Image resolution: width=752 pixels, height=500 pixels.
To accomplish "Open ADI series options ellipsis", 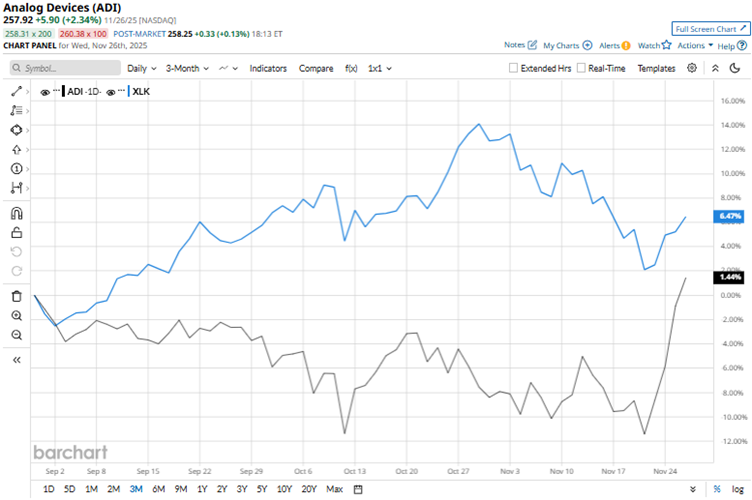I will [x=56, y=90].
